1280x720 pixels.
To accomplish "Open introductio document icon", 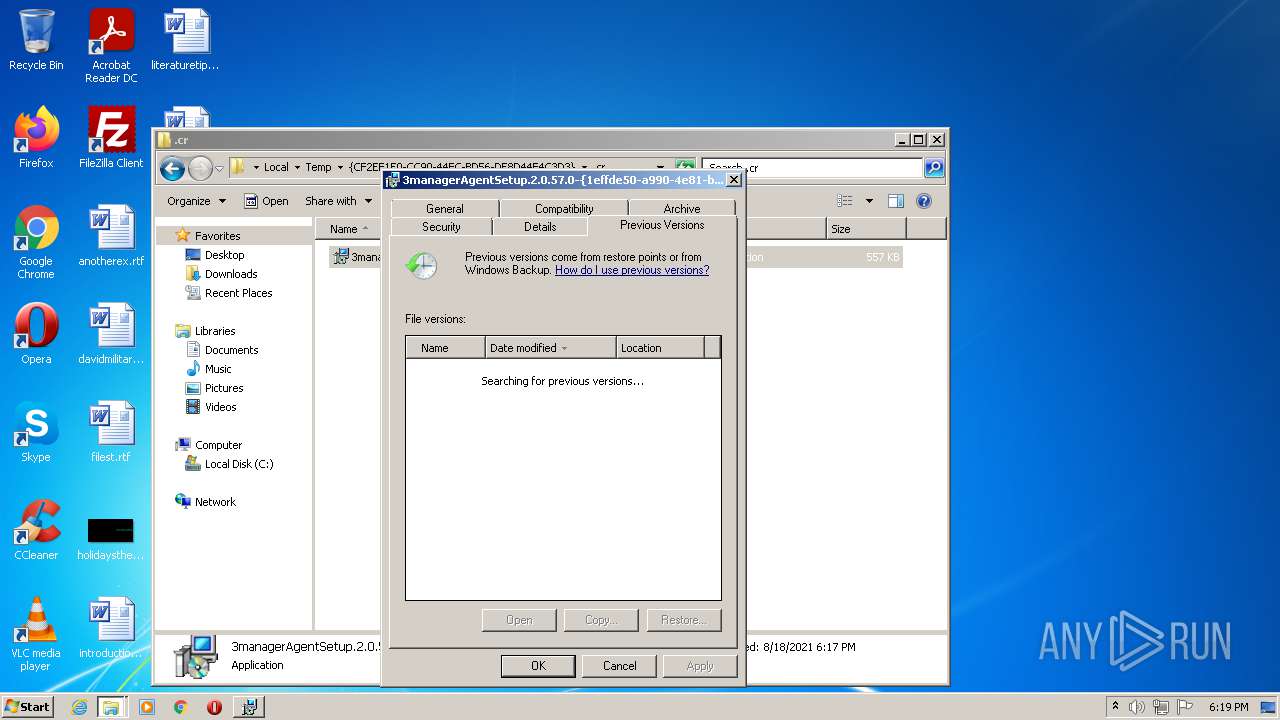I will 111,628.
